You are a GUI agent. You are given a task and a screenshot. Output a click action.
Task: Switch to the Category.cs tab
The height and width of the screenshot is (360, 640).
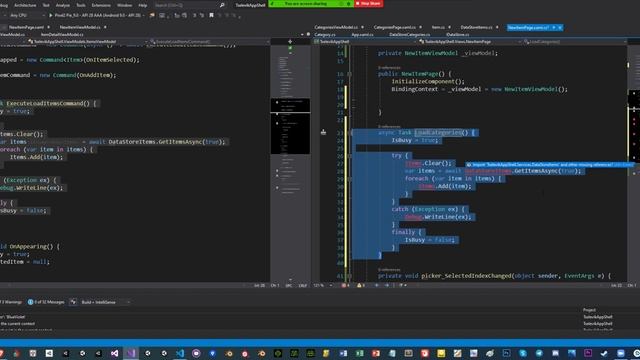pyautogui.click(x=325, y=35)
